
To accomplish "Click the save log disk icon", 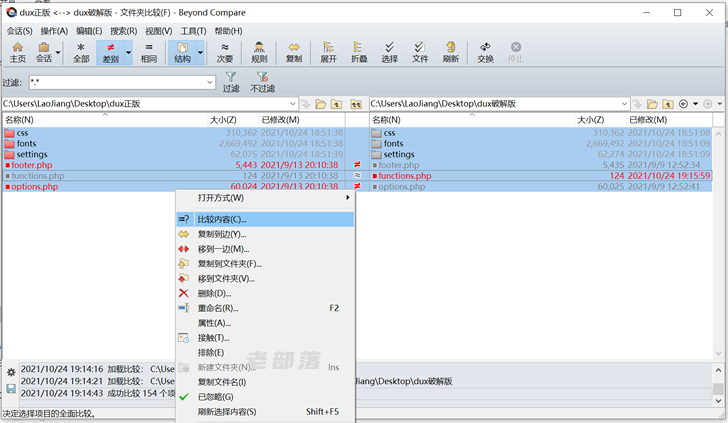I will [x=11, y=389].
